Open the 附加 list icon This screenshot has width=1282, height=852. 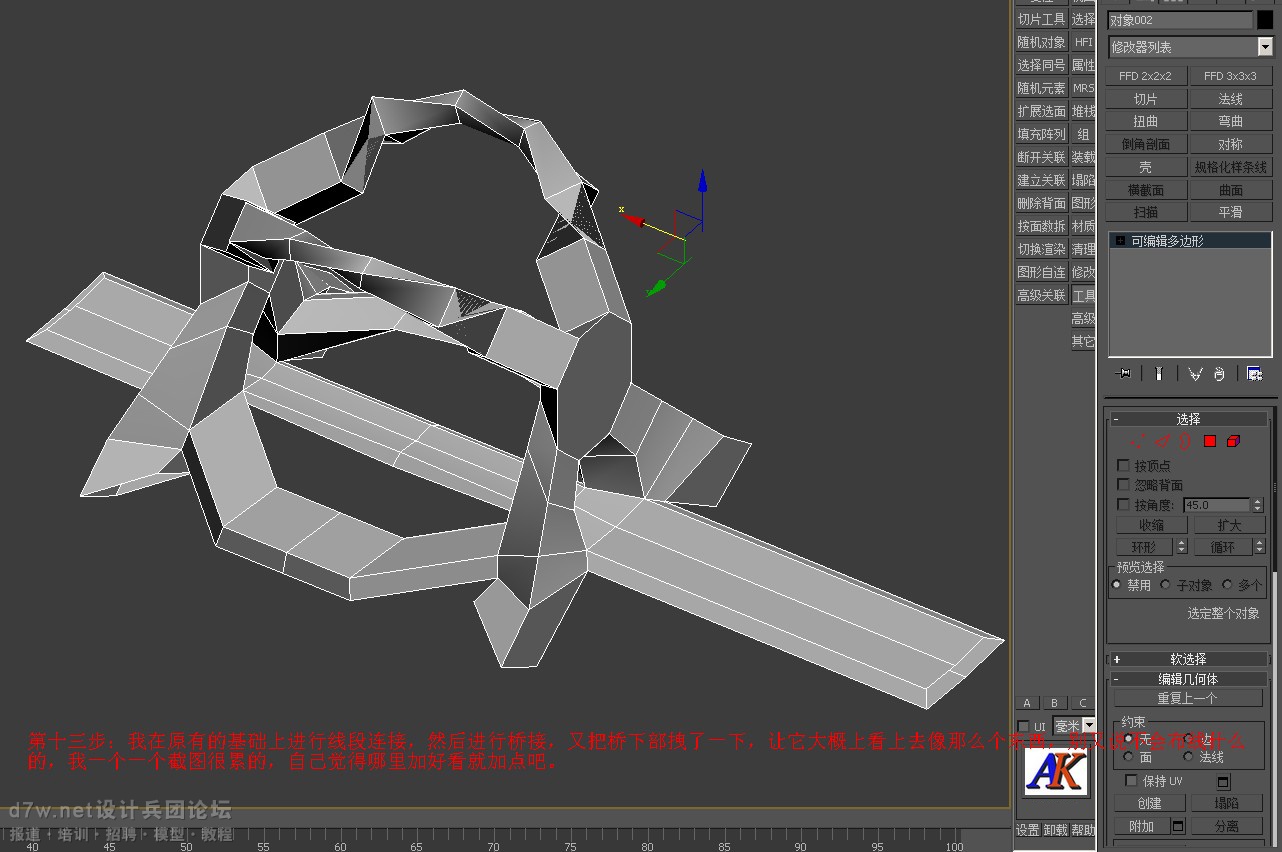point(1178,826)
